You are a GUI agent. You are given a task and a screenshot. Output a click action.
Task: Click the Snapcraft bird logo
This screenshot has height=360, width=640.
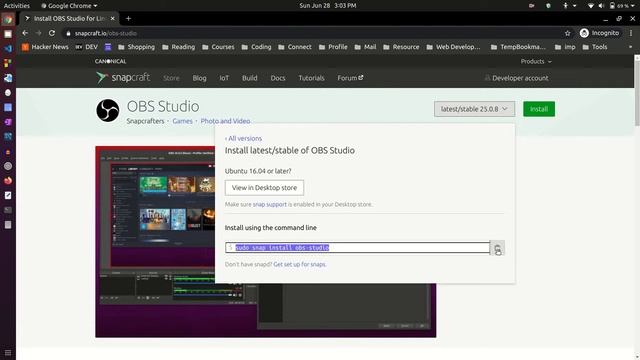[x=102, y=78]
